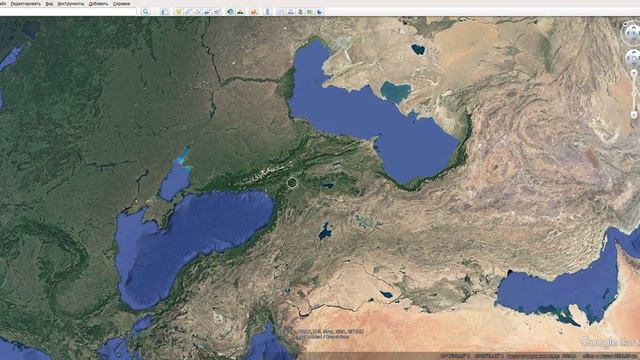Click the Print toolbar icon
This screenshot has width=640, height=360.
tap(291, 12)
